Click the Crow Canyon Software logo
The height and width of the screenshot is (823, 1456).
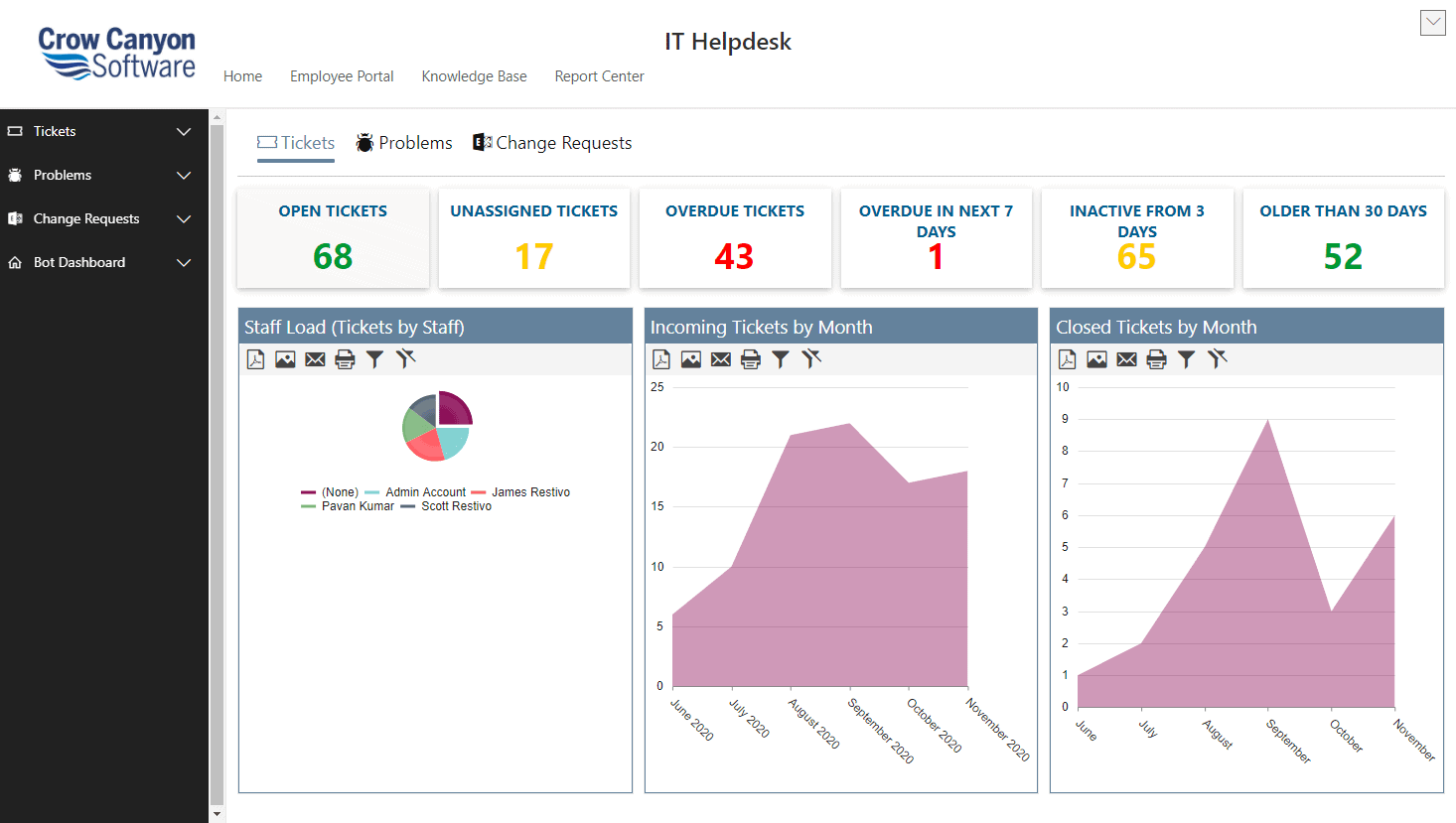pyautogui.click(x=117, y=53)
